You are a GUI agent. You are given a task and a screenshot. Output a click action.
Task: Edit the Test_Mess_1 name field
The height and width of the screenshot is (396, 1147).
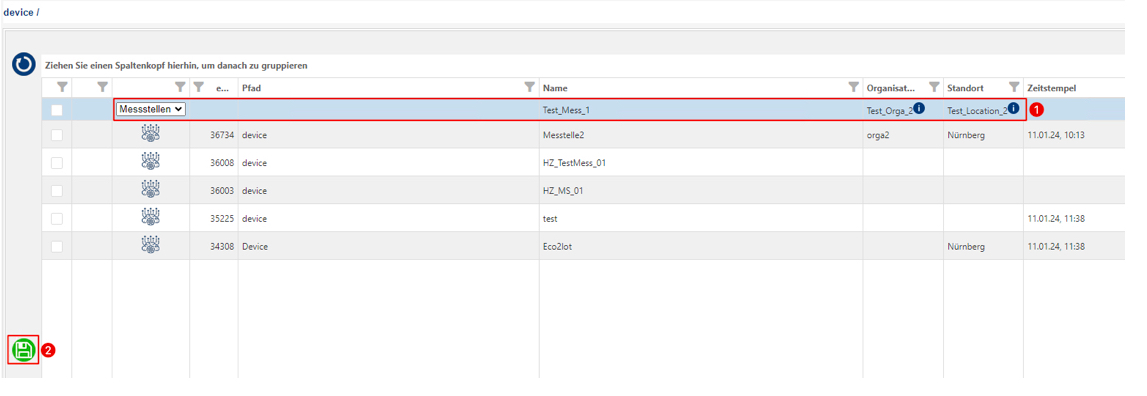(701, 110)
